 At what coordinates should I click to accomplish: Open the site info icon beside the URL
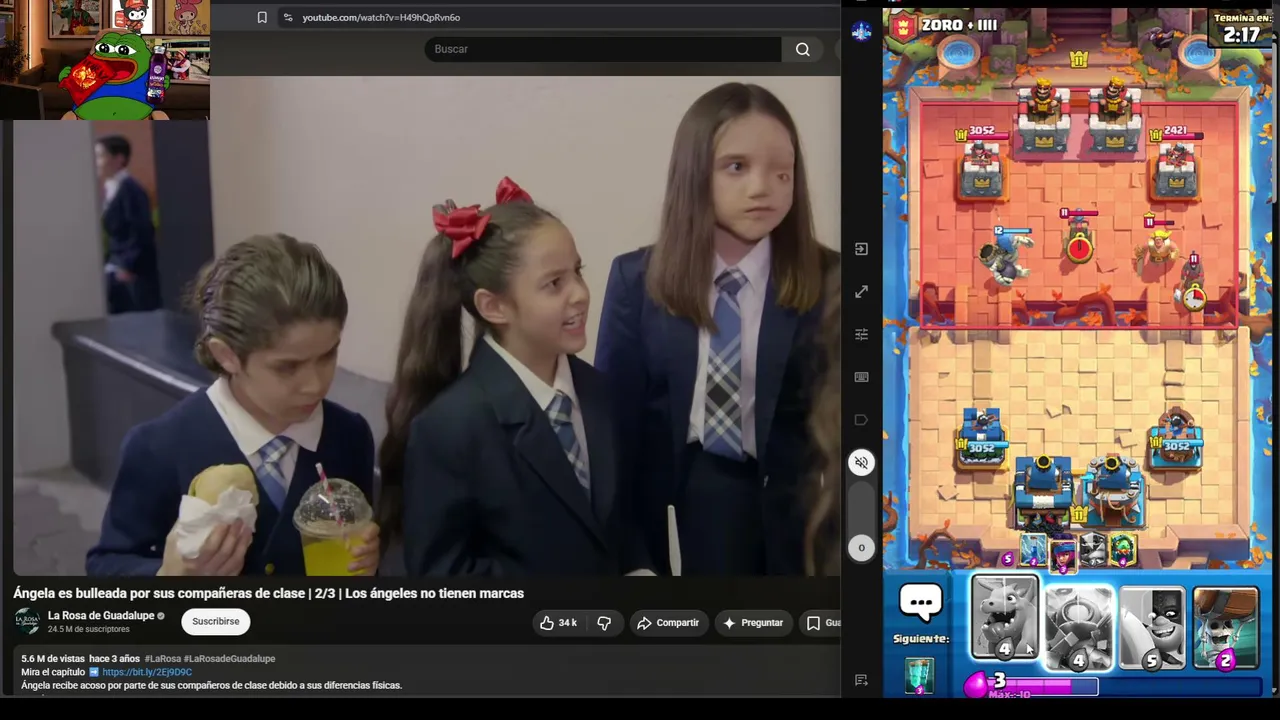tap(288, 17)
